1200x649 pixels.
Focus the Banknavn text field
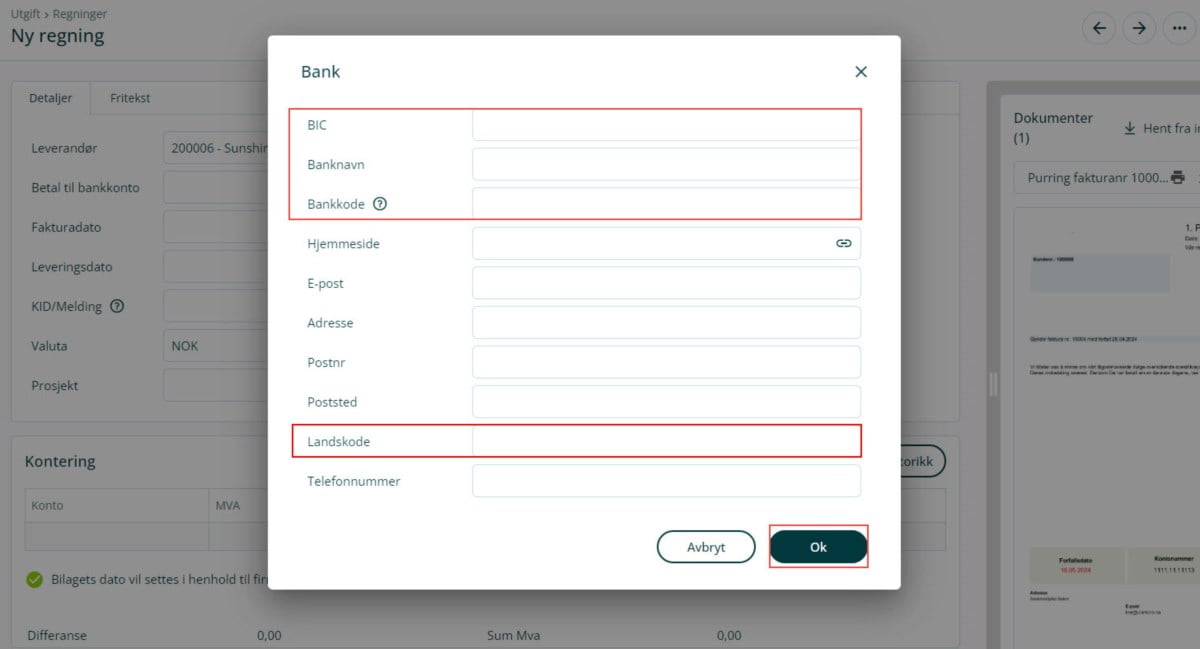pos(665,164)
